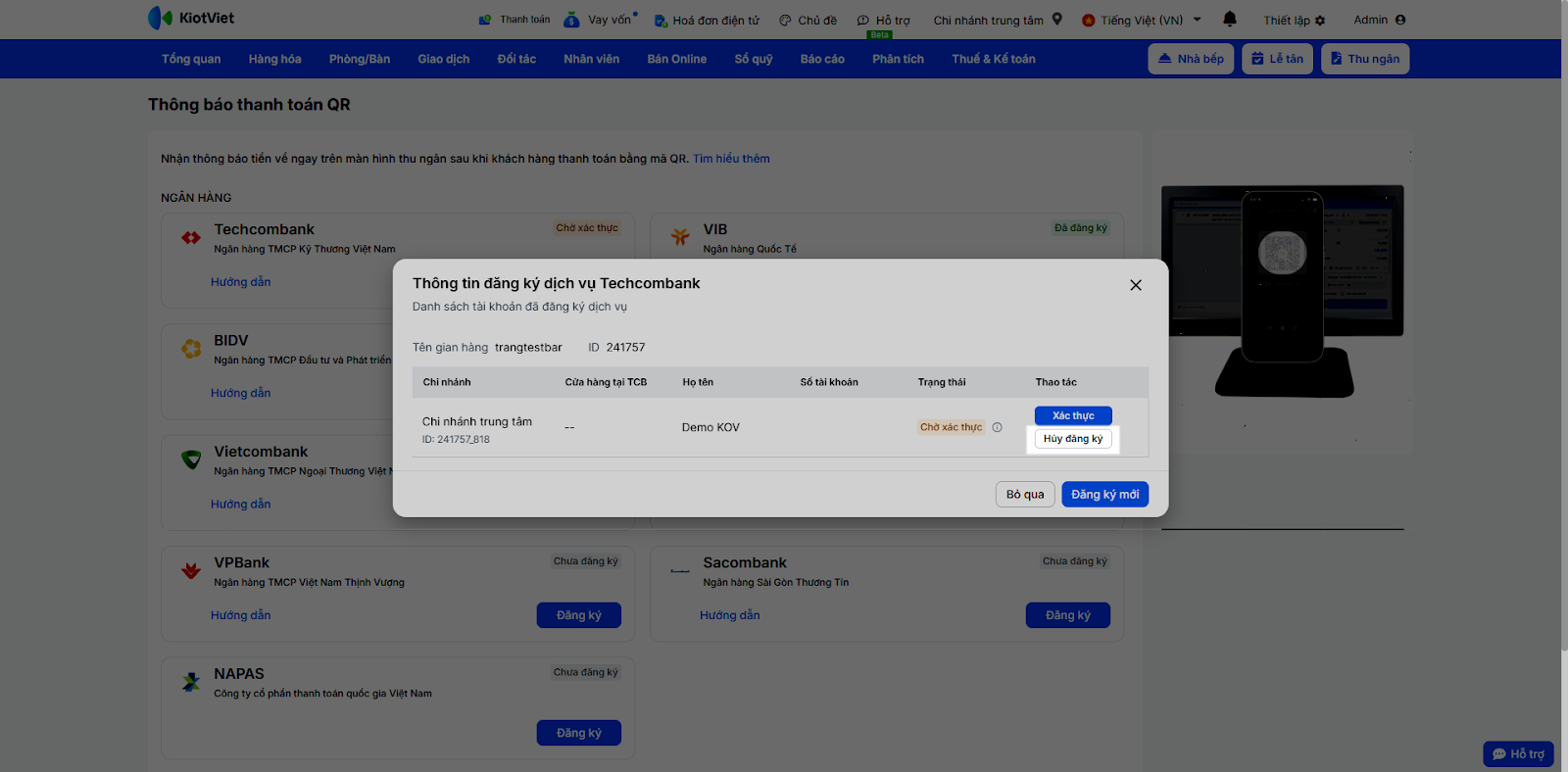Viewport: 1568px width, 772px height.
Task: Open Techcombank's Hướng dẫn guide link
Action: (x=241, y=282)
